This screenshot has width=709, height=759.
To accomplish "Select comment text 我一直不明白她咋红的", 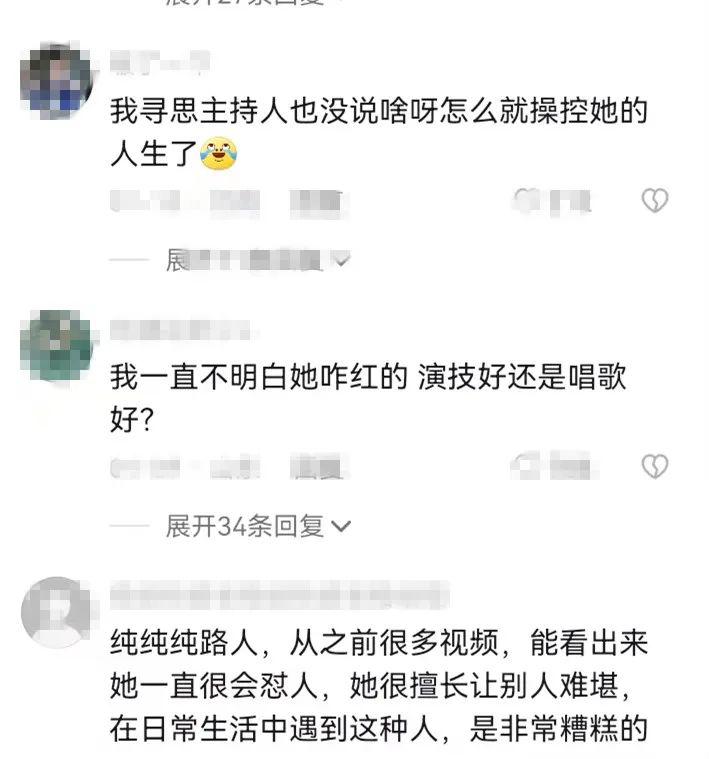I will click(259, 377).
